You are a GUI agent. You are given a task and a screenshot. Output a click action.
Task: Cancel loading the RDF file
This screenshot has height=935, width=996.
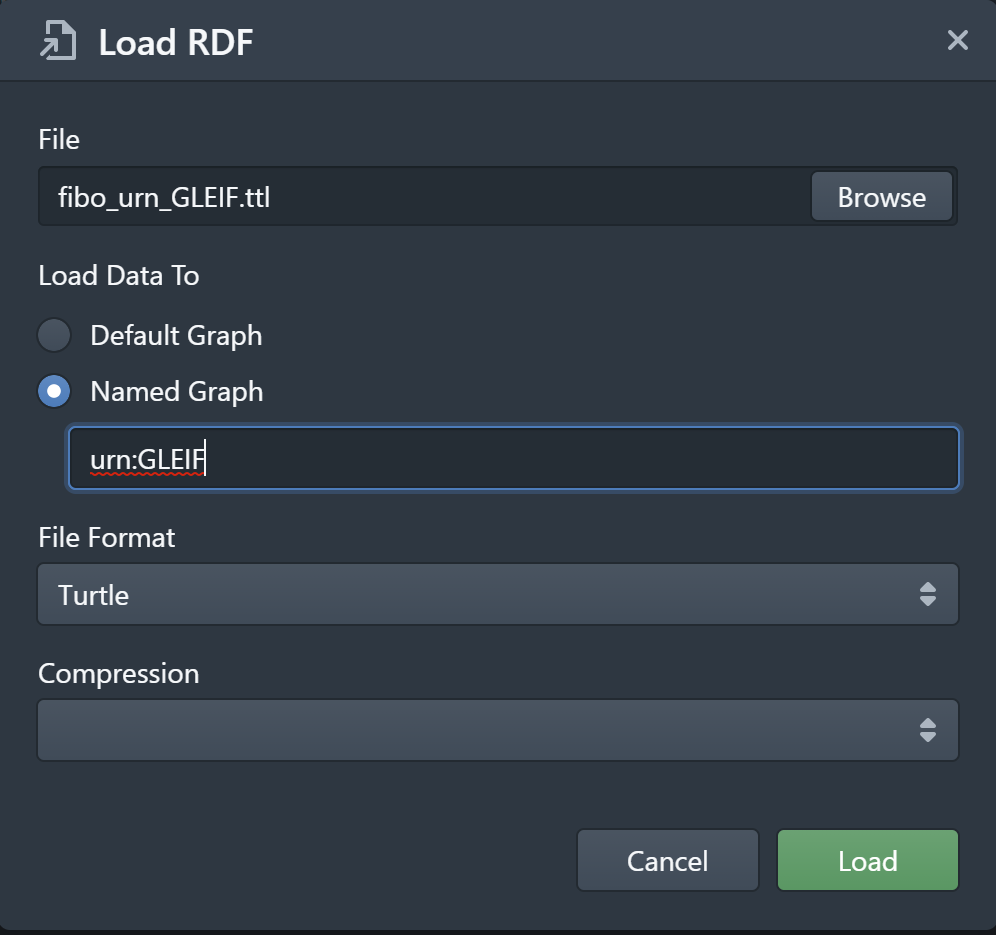668,861
